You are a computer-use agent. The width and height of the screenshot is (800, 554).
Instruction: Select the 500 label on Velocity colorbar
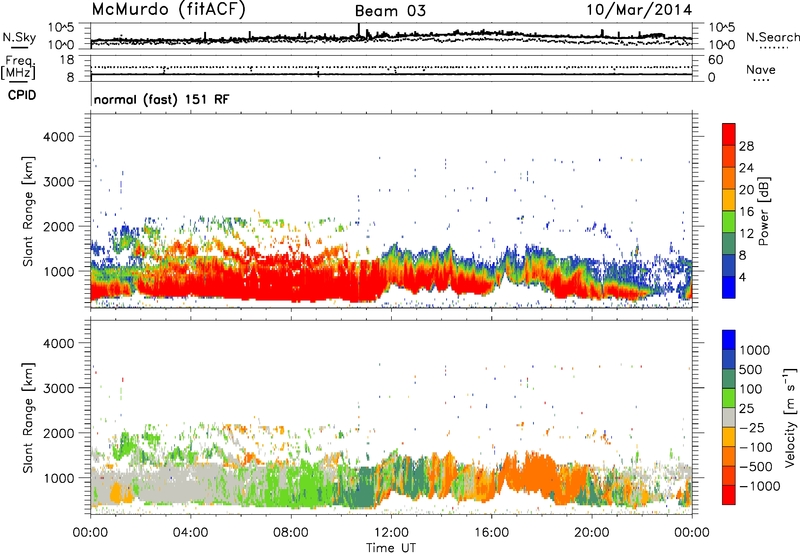coord(751,370)
